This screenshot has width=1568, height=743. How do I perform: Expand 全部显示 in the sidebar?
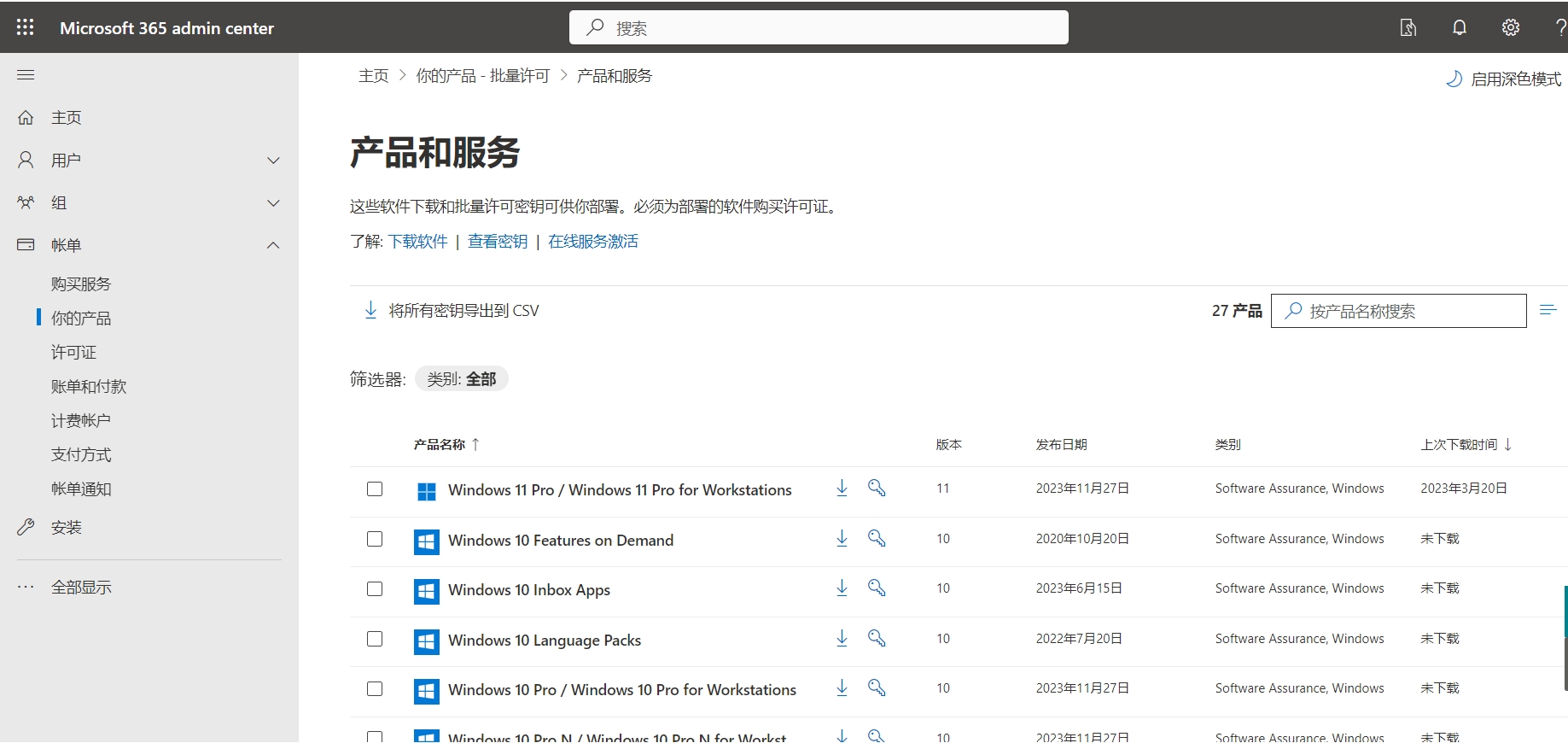(81, 588)
